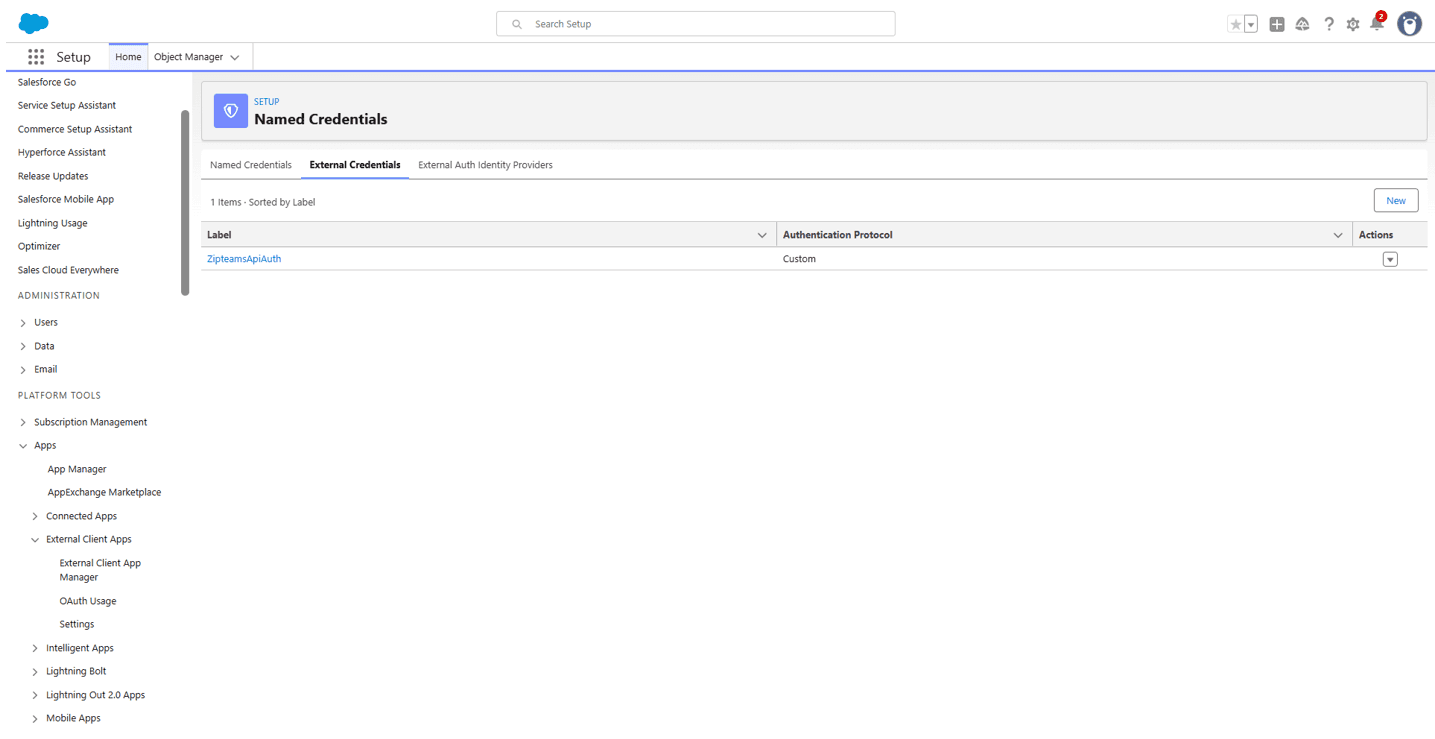Open Settings under External Client Apps
The width and height of the screenshot is (1435, 739).
[77, 624]
